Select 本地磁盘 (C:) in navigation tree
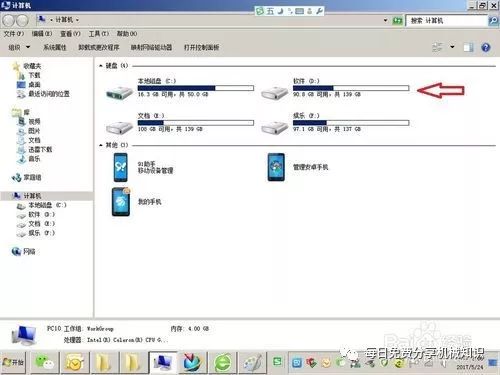 click(42, 205)
